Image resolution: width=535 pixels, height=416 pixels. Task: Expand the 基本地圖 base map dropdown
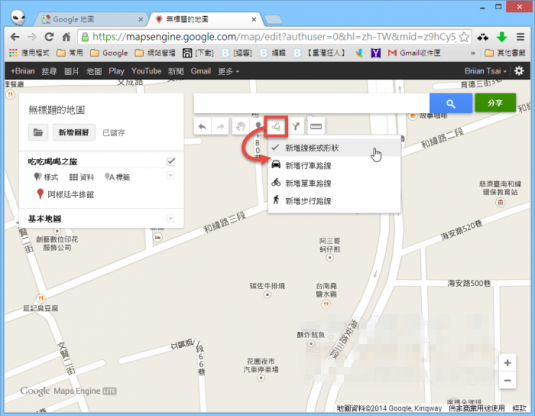[171, 218]
